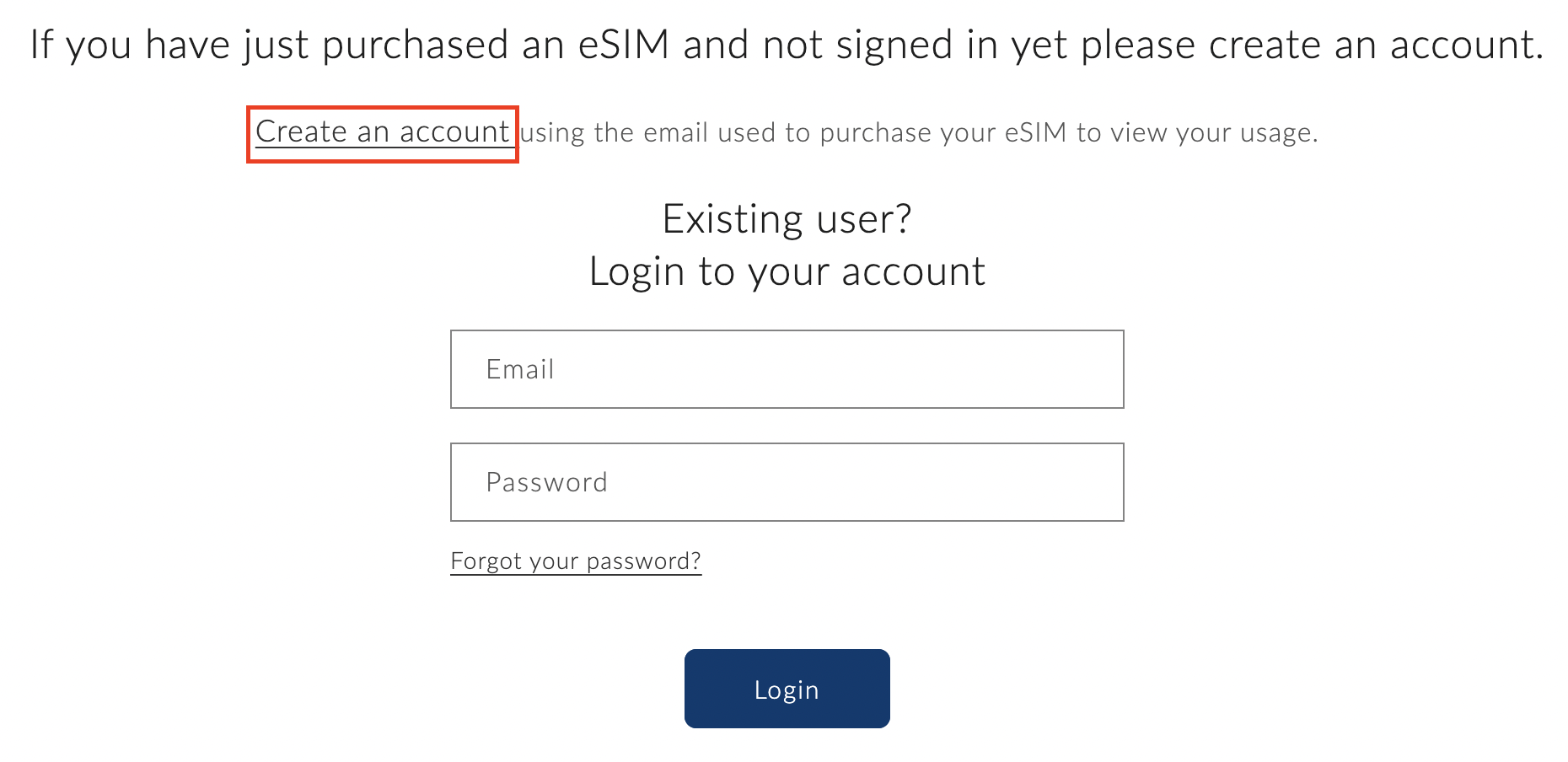Open the "Forgot your password?" link

(x=576, y=561)
